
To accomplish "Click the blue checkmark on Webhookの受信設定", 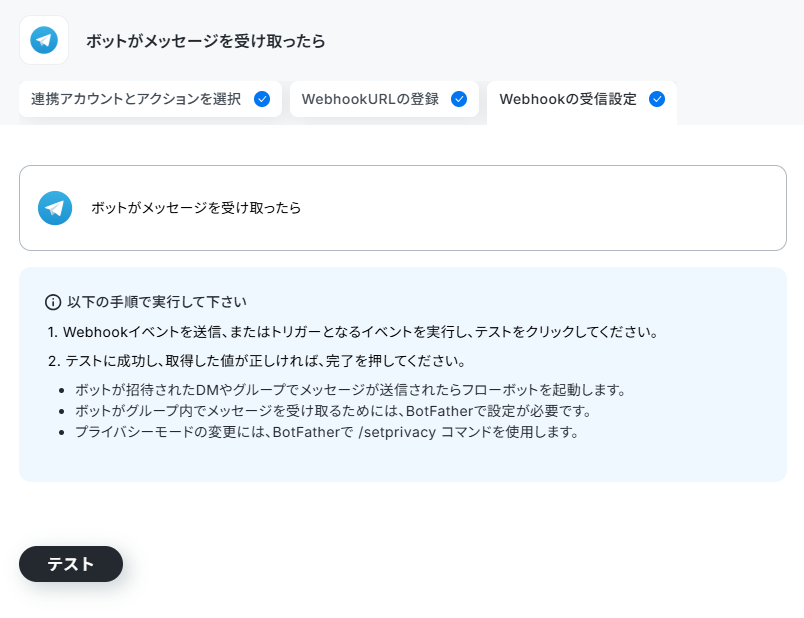I will pyautogui.click(x=657, y=99).
